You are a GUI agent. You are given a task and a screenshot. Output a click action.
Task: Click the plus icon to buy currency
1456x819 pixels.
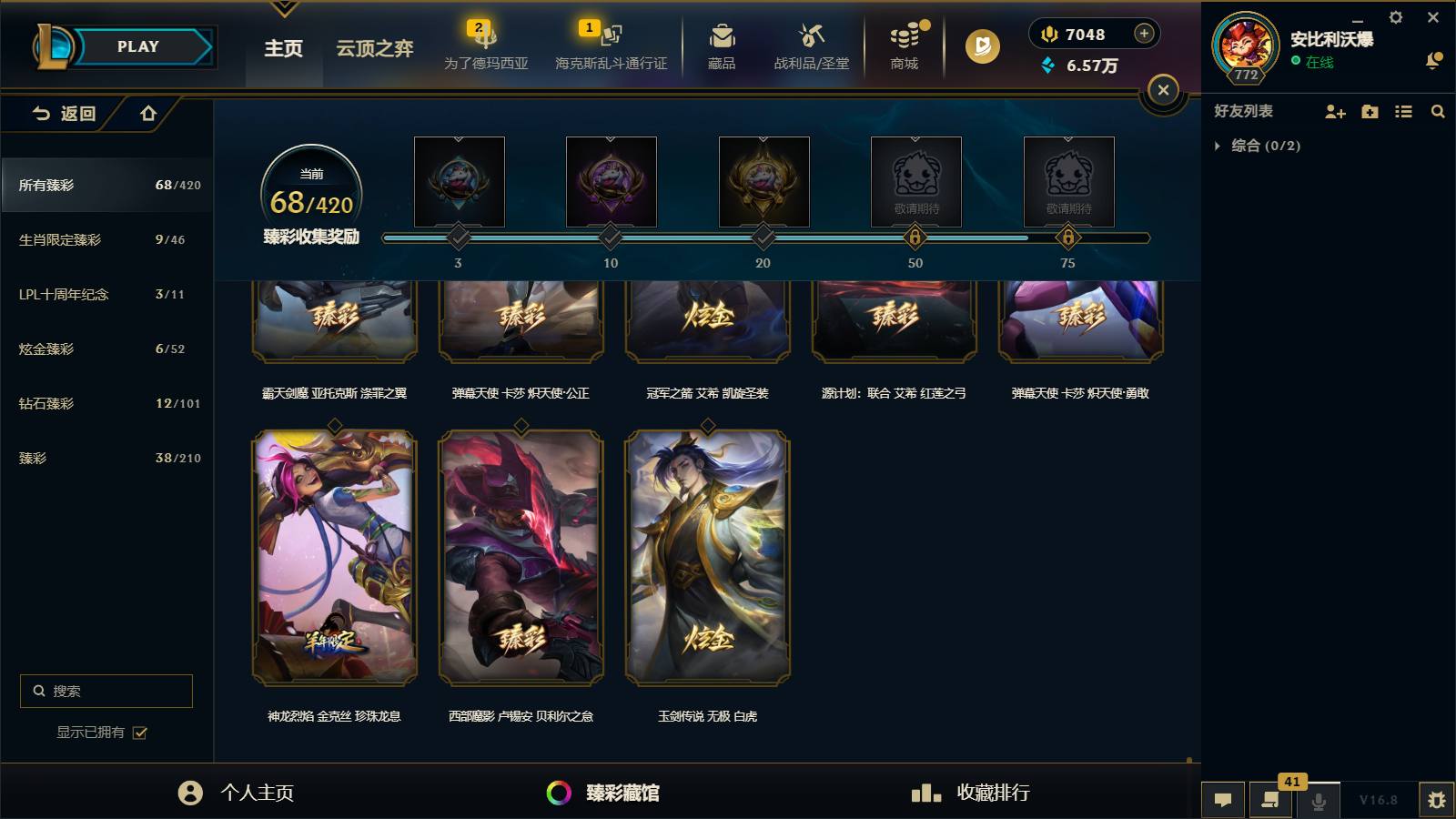click(1144, 34)
